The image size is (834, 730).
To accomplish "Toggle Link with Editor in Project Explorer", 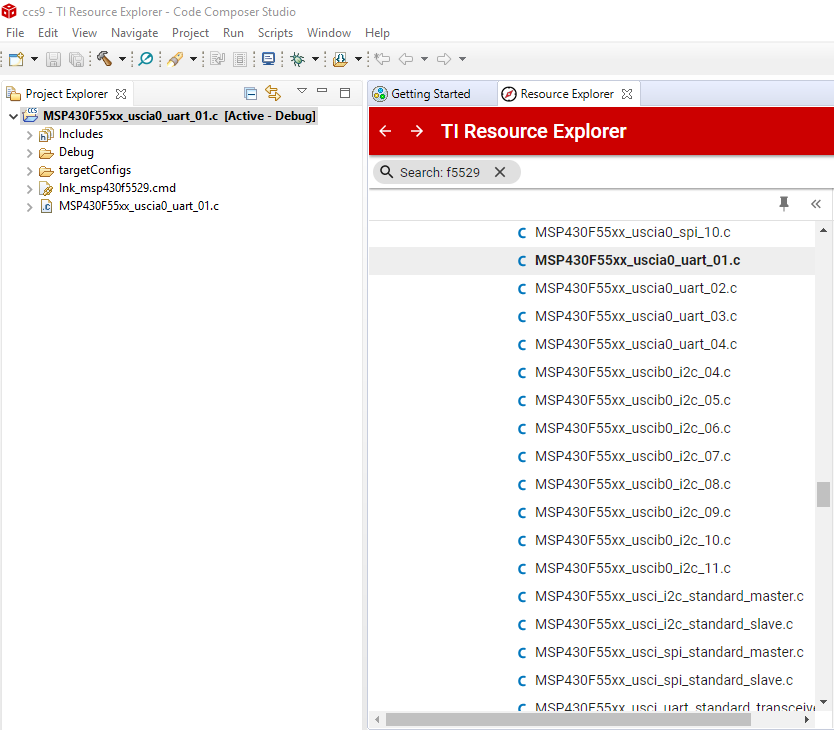I will tap(273, 93).
